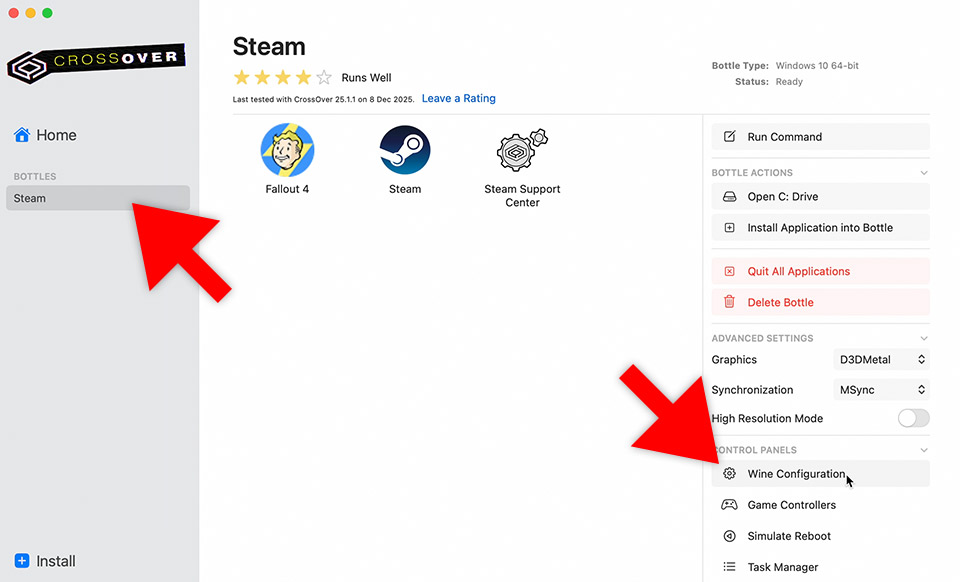Open Task Manager from control panels
This screenshot has width=960, height=582.
tap(782, 567)
